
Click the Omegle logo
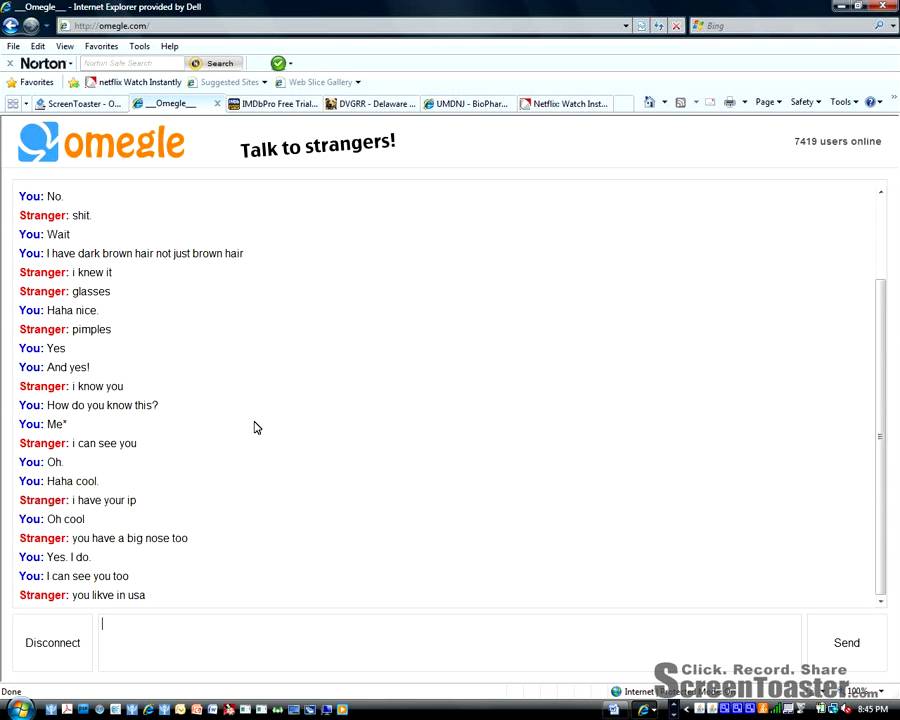(x=102, y=142)
